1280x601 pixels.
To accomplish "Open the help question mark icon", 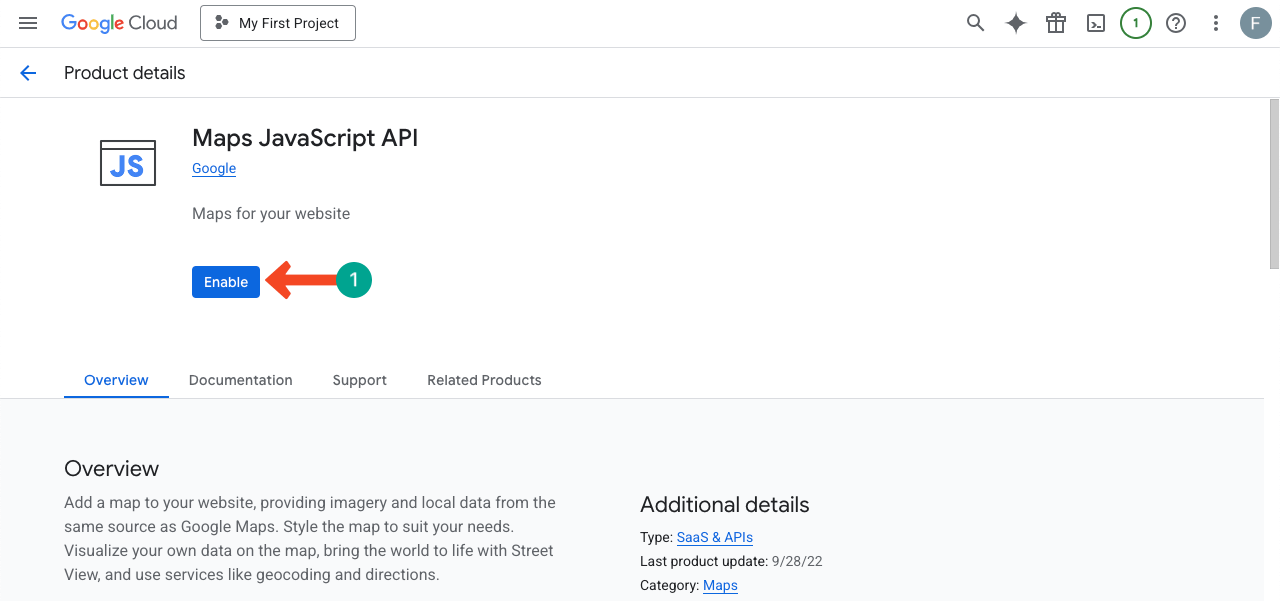I will coord(1176,23).
